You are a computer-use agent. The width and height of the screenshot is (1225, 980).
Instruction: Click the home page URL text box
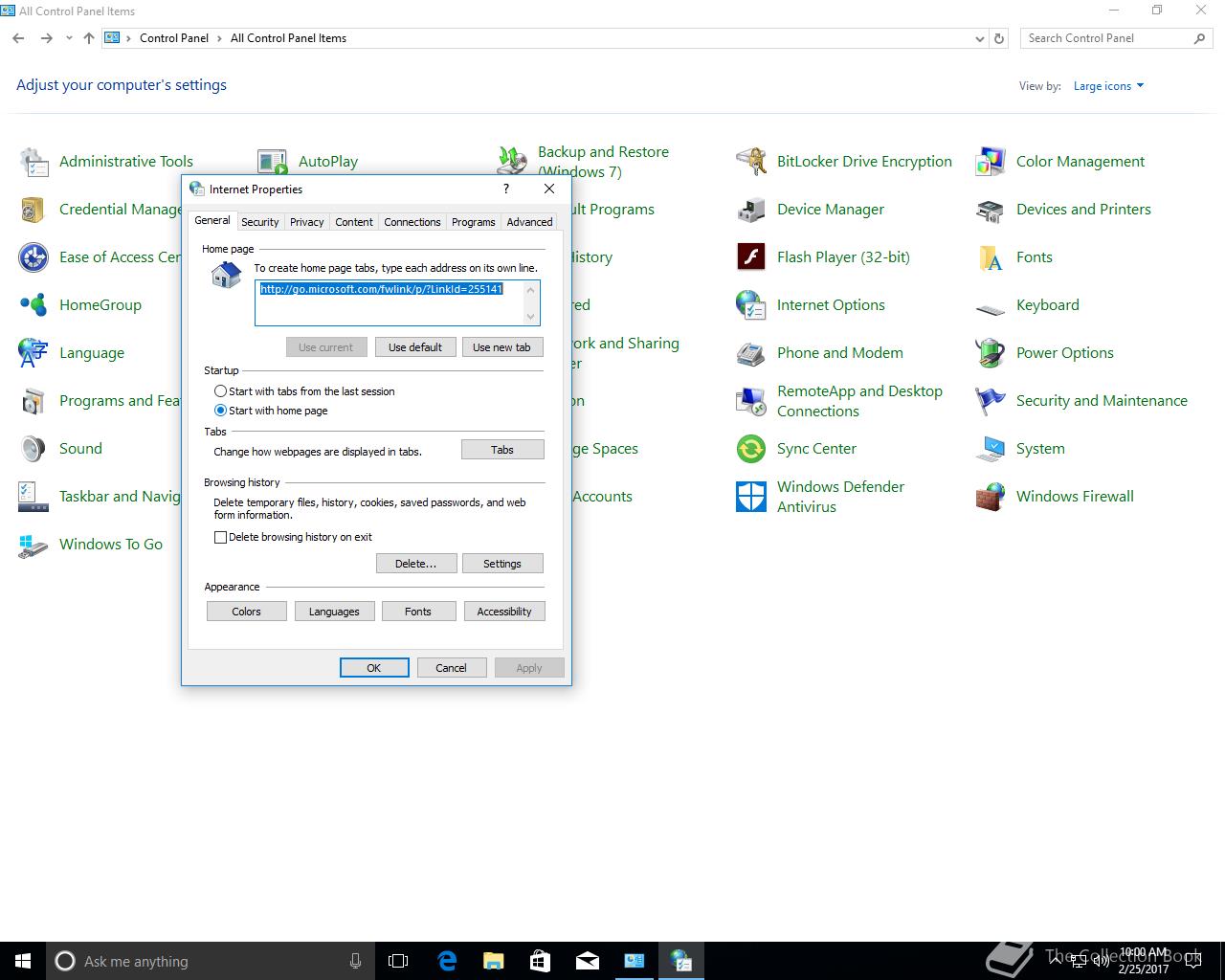coord(397,302)
